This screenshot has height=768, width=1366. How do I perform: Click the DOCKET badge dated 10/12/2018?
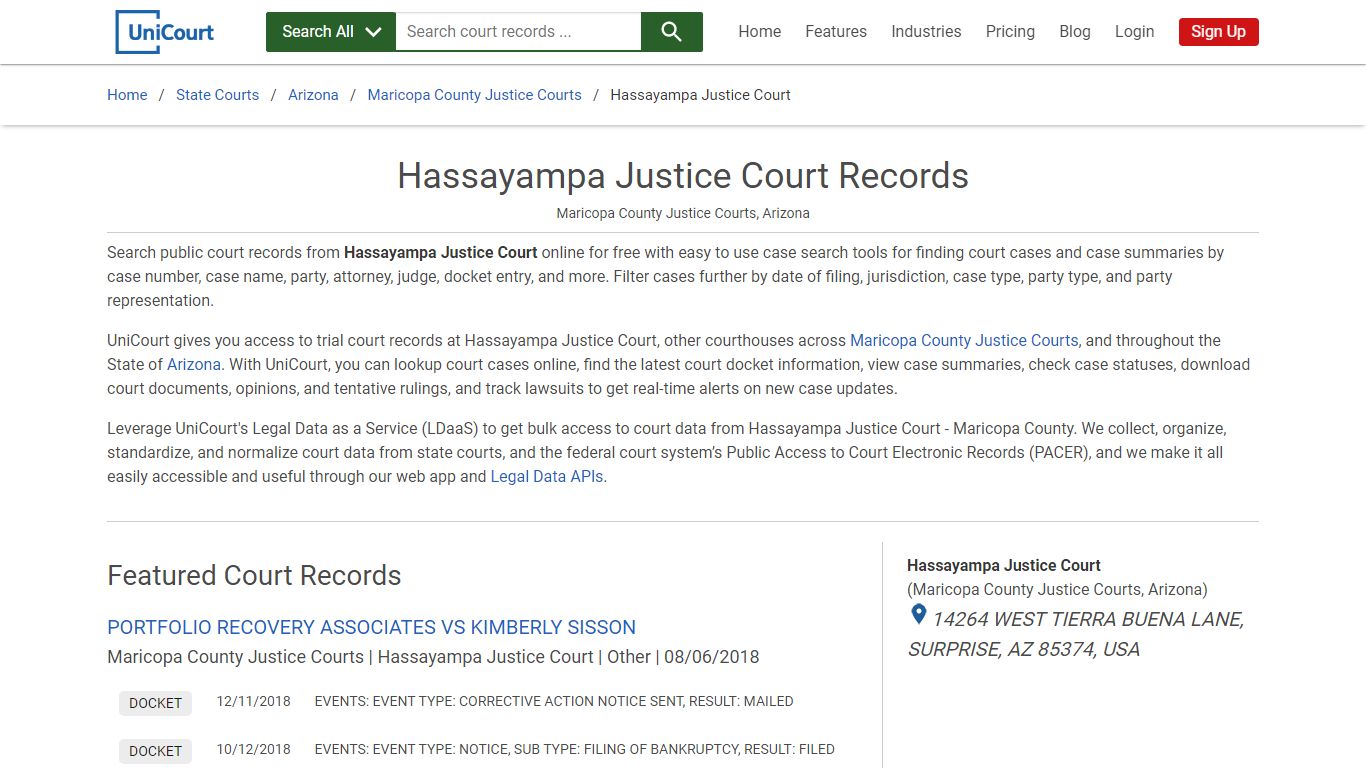pyautogui.click(x=155, y=751)
